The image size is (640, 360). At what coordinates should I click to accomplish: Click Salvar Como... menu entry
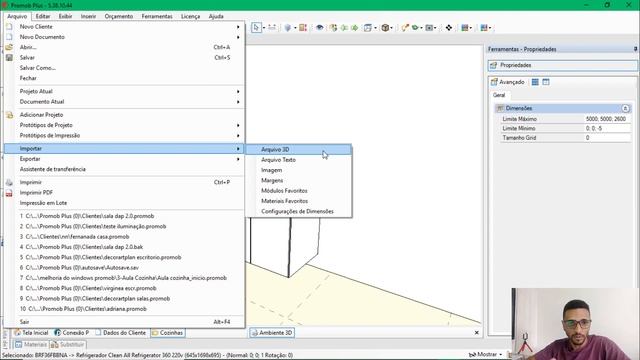point(124,68)
